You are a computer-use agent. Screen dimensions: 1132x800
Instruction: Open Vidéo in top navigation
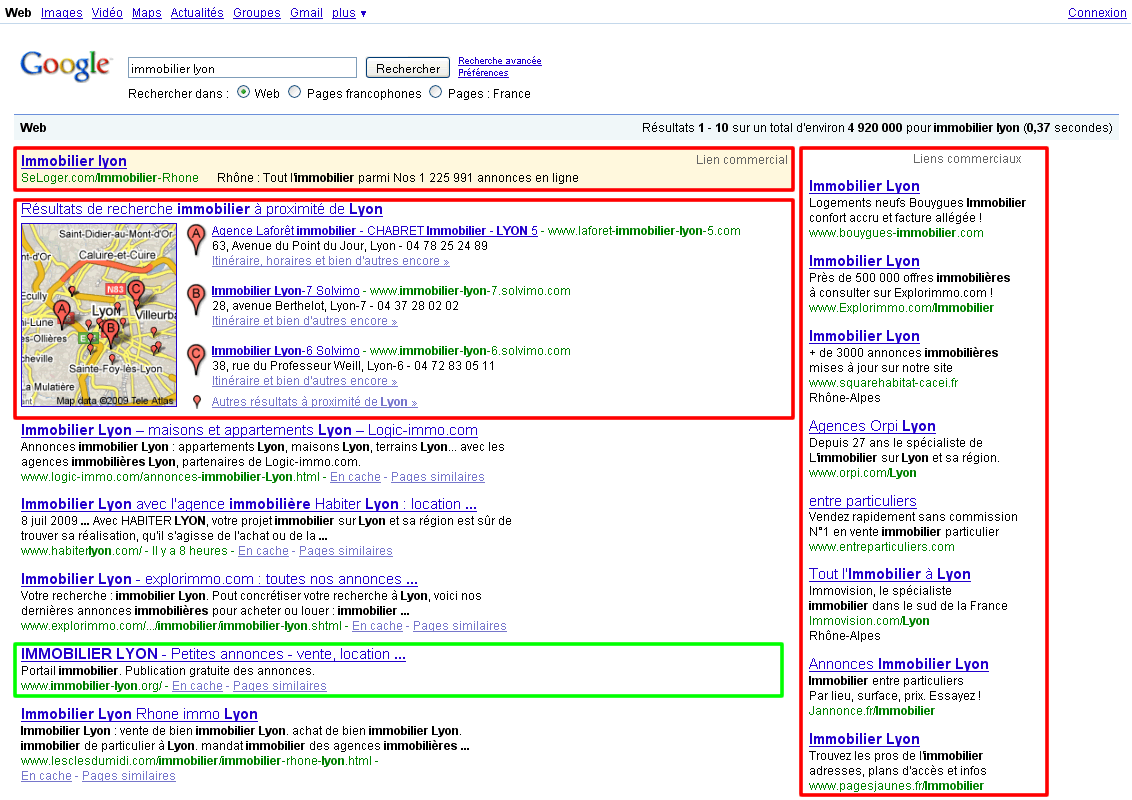pyautogui.click(x=107, y=13)
